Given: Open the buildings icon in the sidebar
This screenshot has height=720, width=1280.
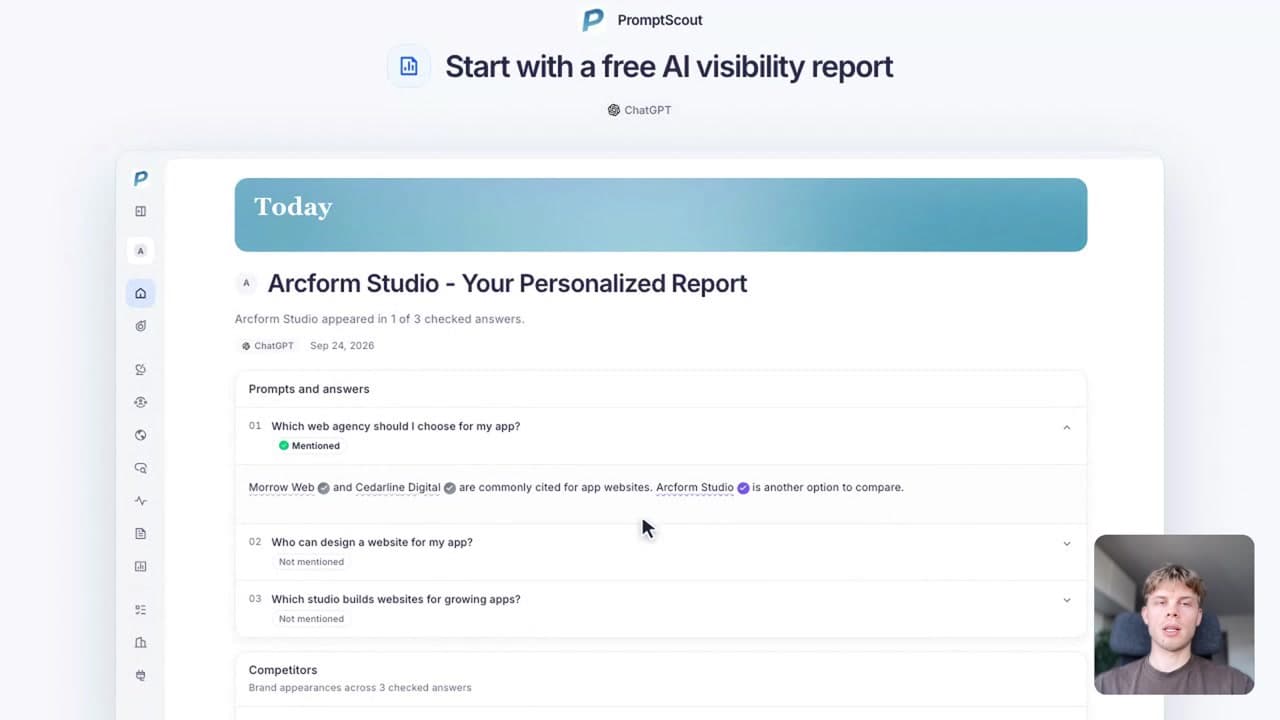Looking at the screenshot, I should pyautogui.click(x=141, y=642).
